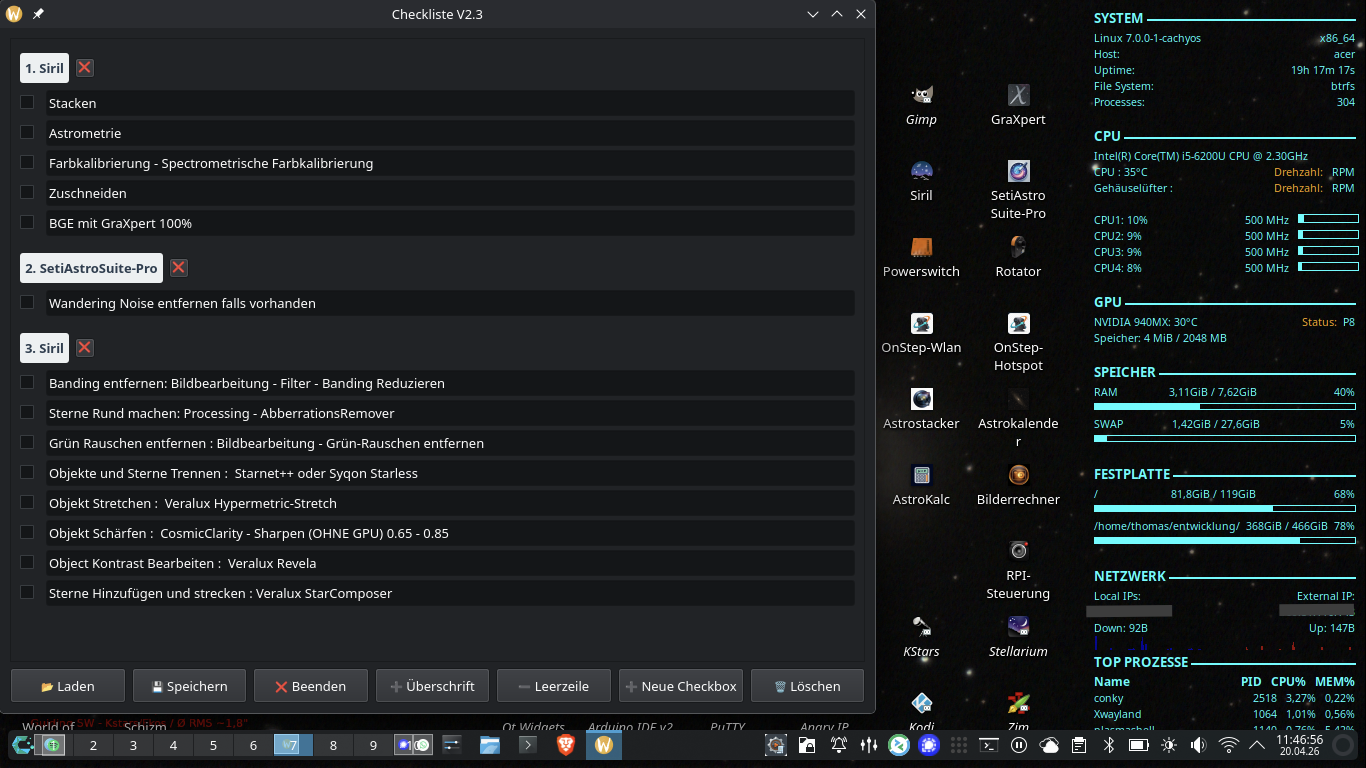This screenshot has height=768, width=1366.
Task: Open the battery tray icon
Action: click(1138, 745)
